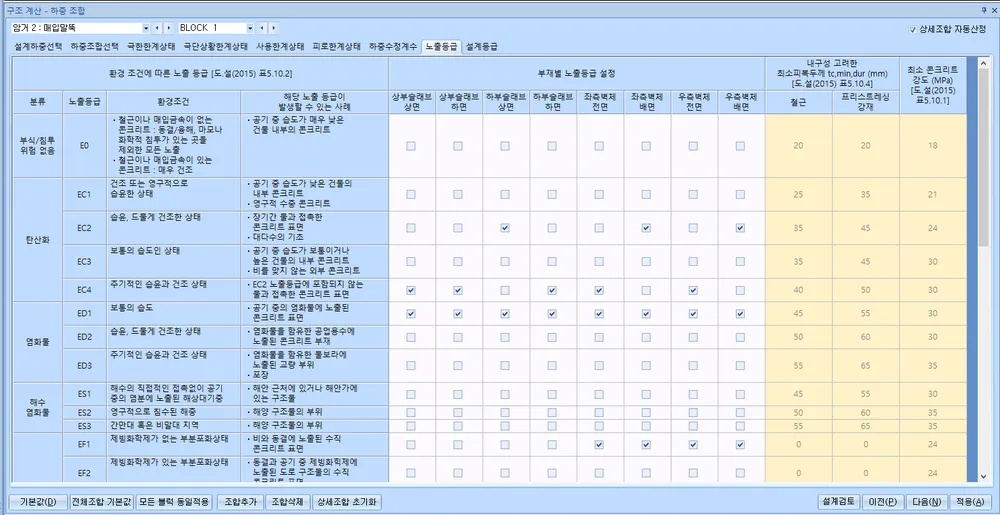
Task: Open the 암거 2 : 매입말뚝 dropdown
Action: (146, 28)
